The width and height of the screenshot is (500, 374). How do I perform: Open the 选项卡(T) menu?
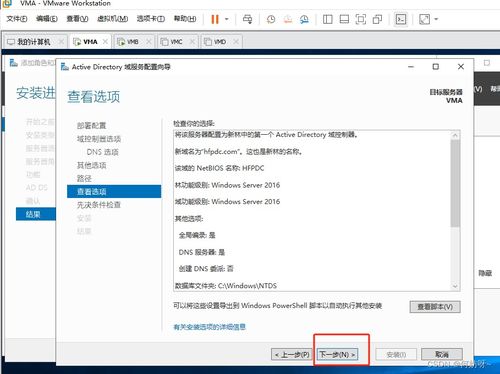(151, 19)
